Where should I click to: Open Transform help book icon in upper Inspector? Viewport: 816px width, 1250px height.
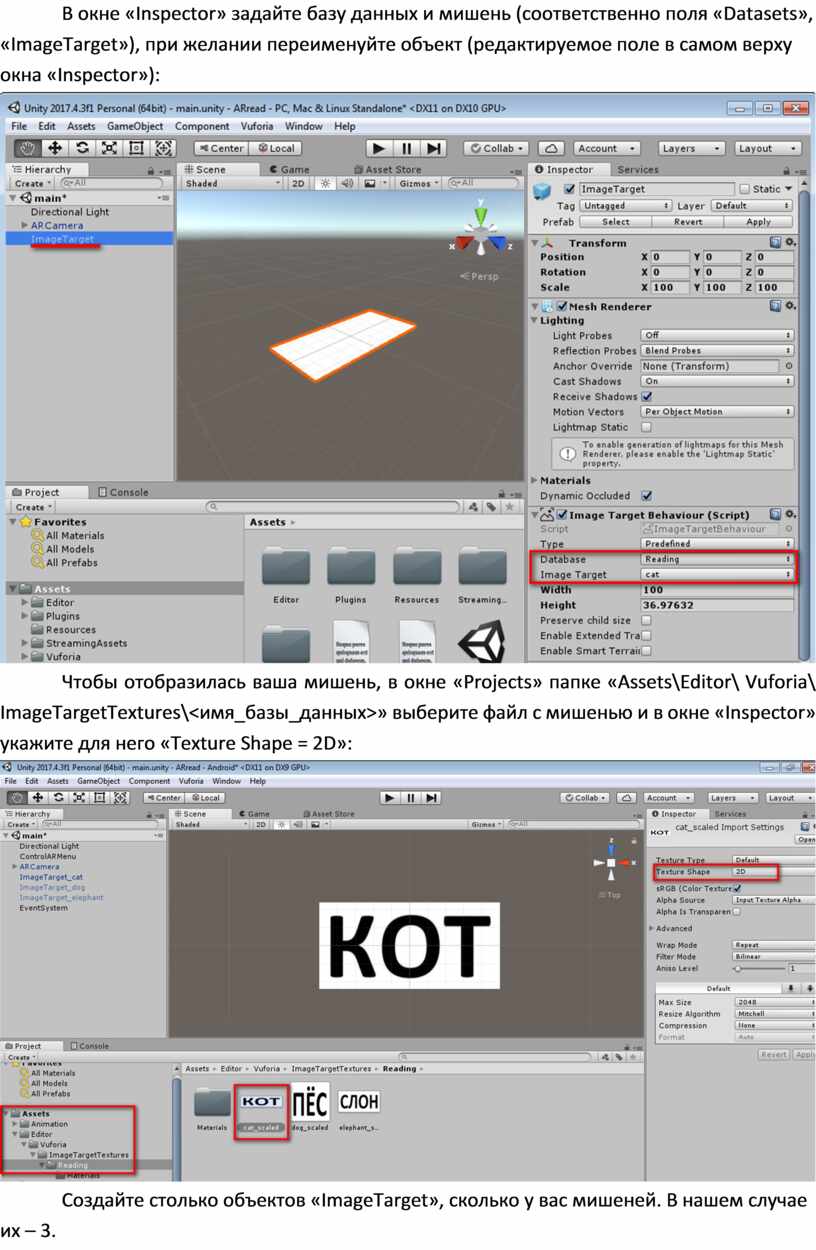click(x=776, y=243)
